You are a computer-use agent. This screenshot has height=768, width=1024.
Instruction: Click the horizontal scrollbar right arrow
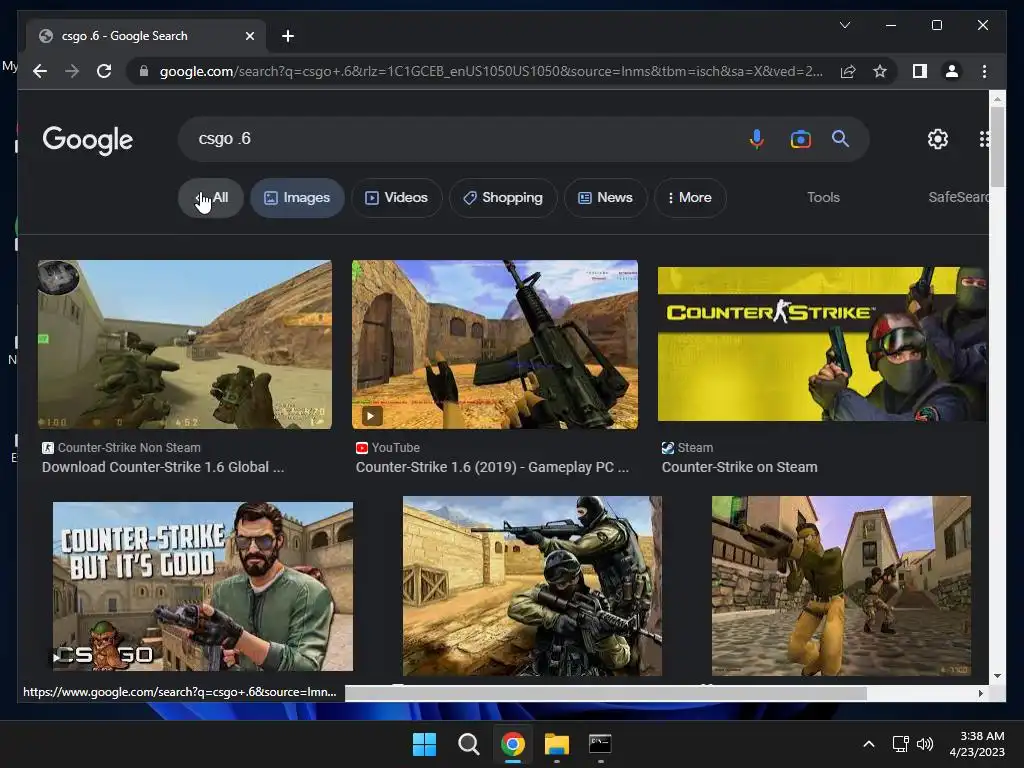click(980, 693)
